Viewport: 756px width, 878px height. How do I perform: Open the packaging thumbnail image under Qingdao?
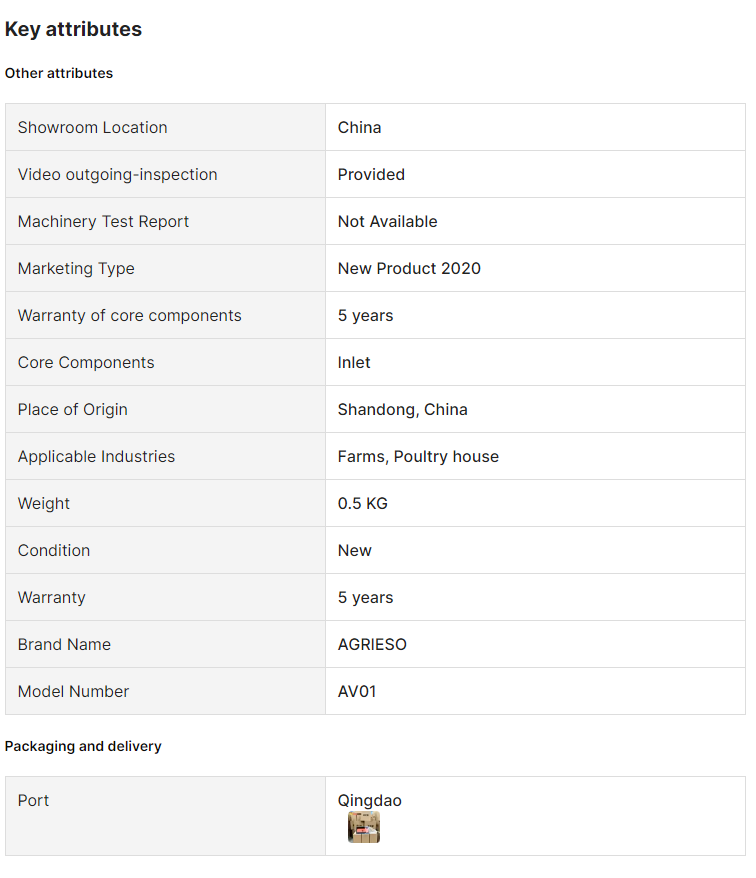click(x=364, y=827)
